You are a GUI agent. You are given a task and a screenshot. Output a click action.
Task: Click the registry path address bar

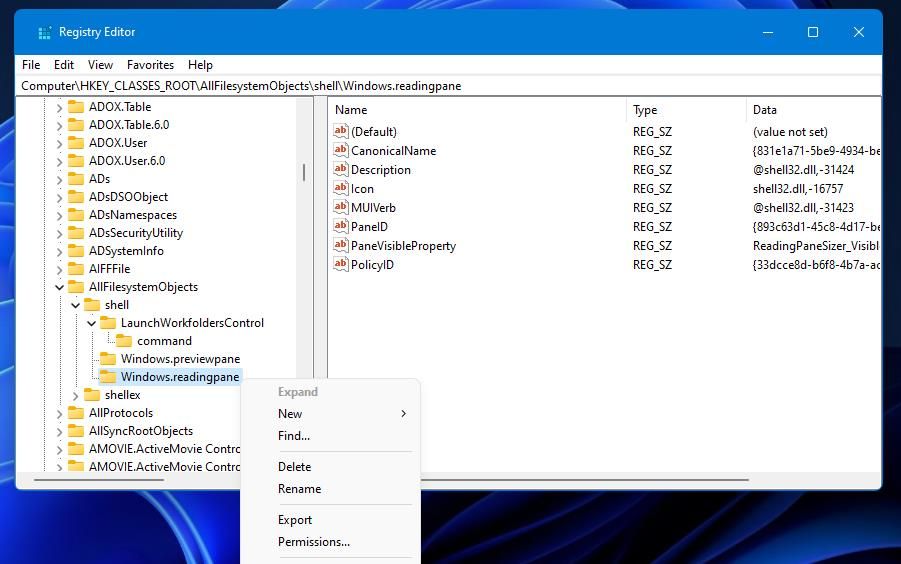448,86
